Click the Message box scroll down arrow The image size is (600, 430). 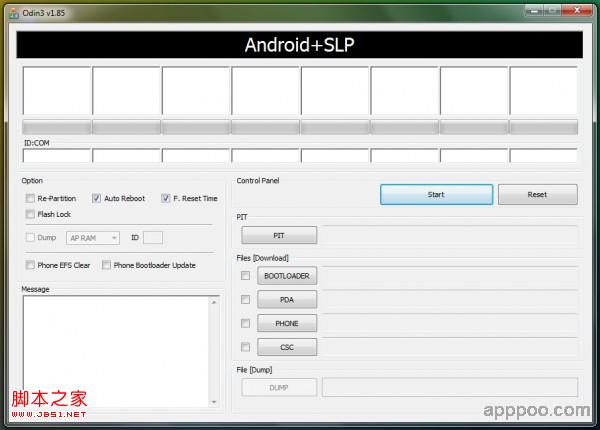214,402
